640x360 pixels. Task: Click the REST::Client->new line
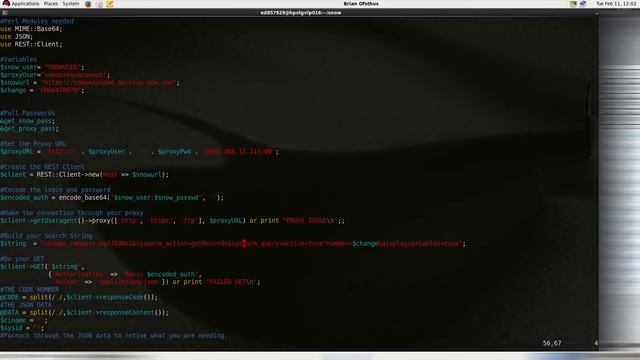tap(84, 174)
